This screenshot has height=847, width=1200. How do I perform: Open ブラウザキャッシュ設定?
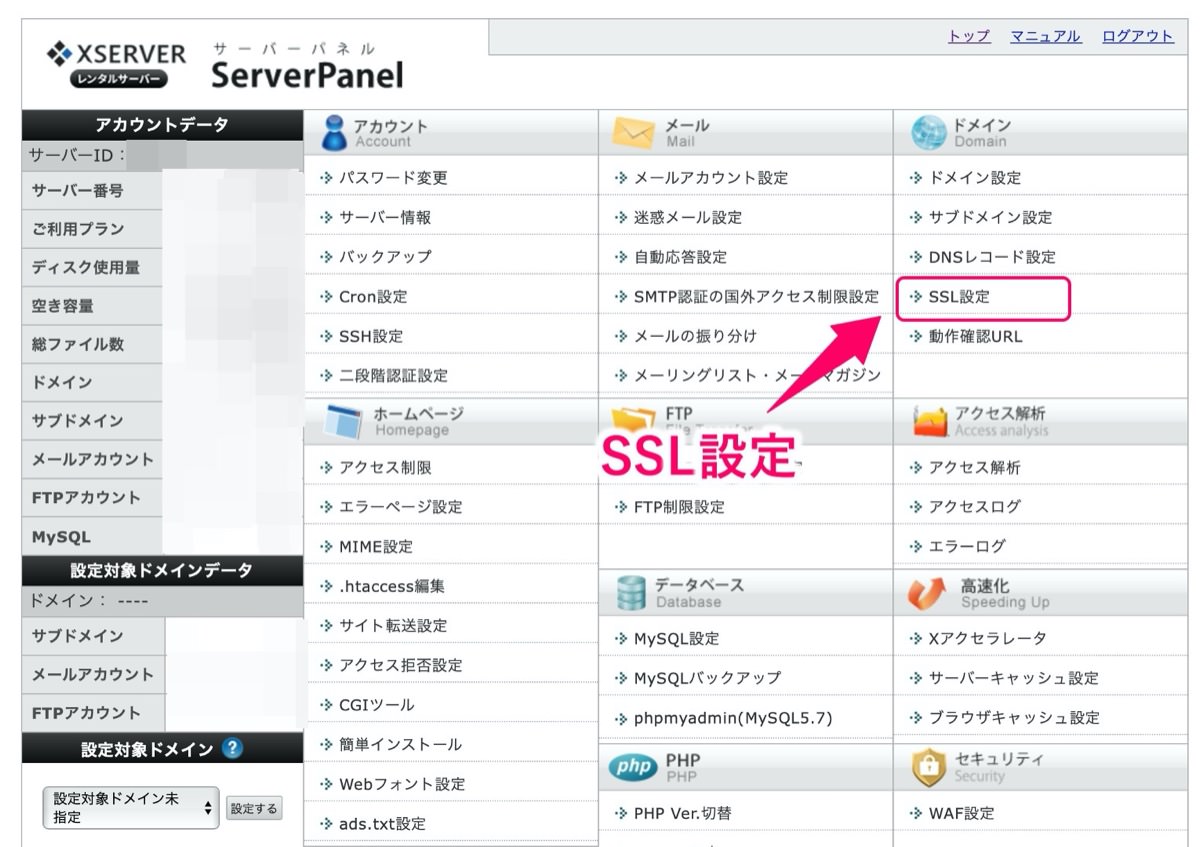pos(1013,718)
